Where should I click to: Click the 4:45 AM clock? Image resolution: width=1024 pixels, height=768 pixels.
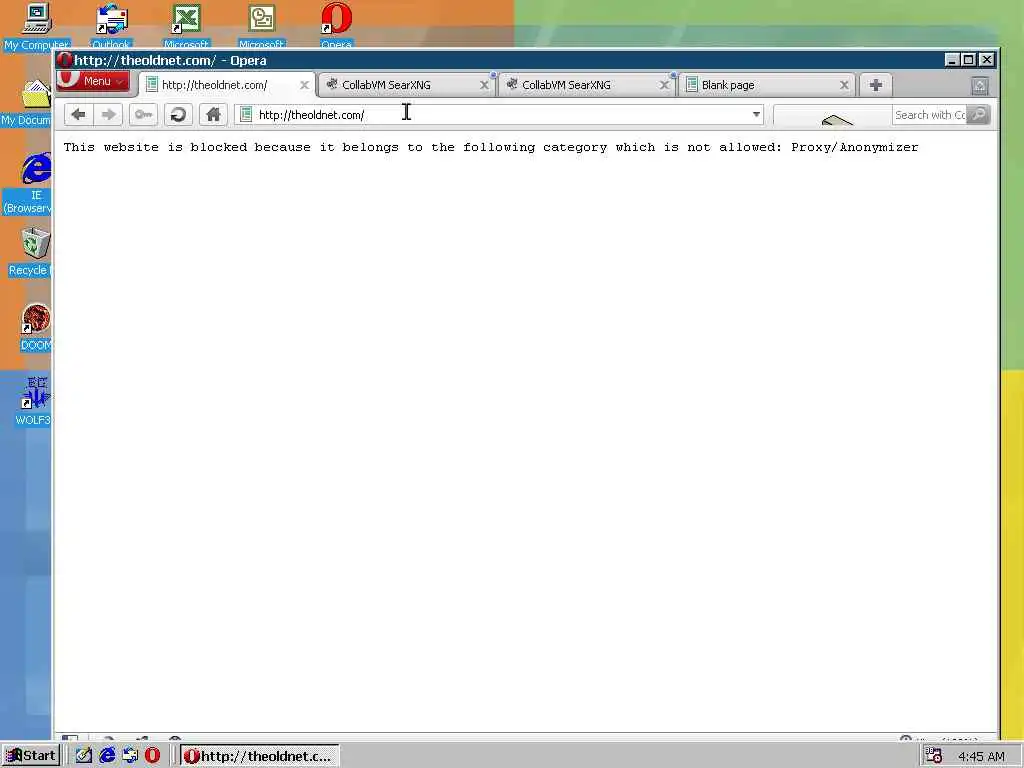981,756
